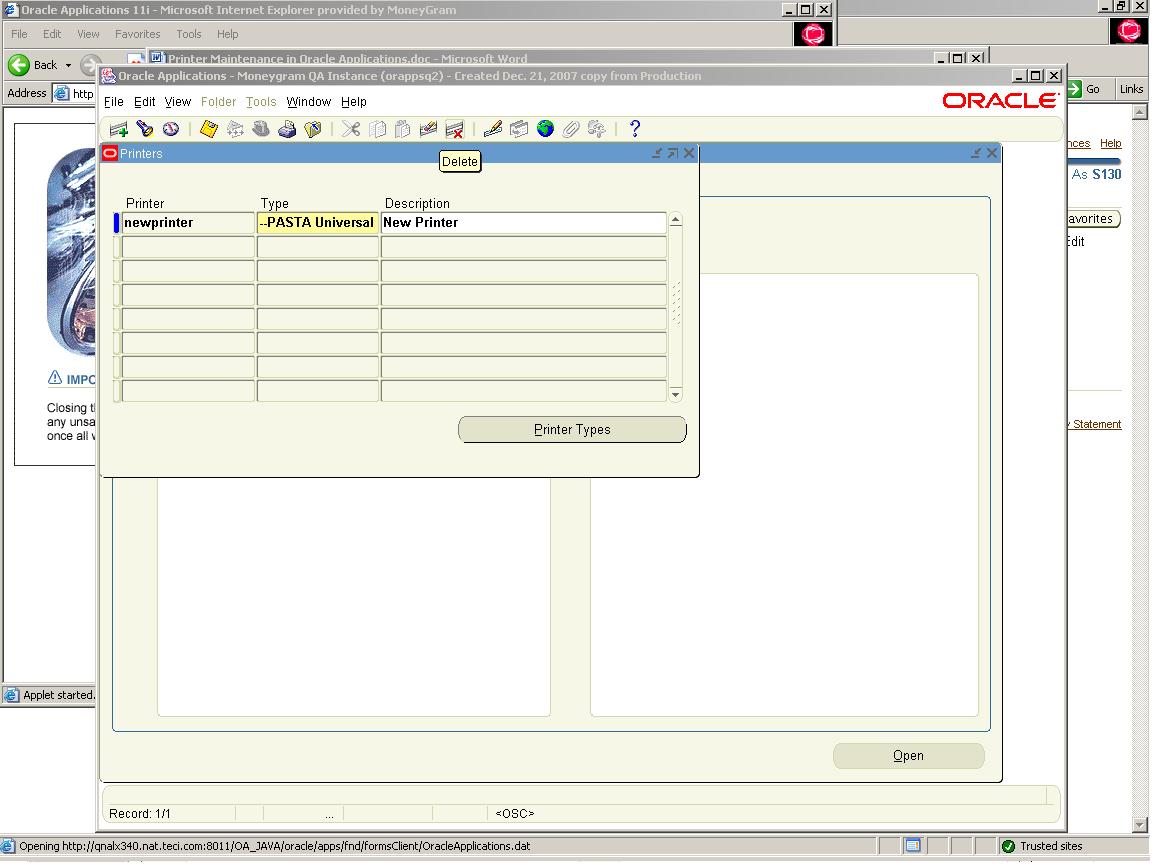Select the Show Navigator compass icon
The width and height of the screenshot is (1152, 864).
168,129
